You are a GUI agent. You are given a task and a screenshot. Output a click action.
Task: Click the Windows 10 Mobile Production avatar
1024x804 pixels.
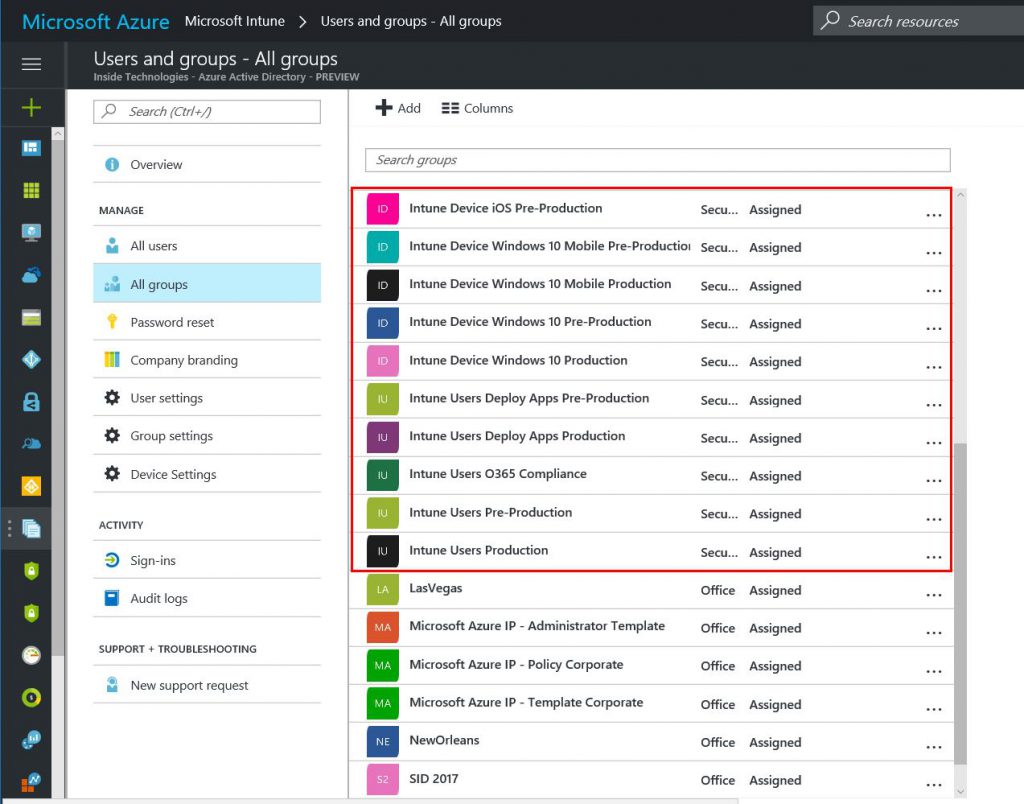tap(383, 285)
